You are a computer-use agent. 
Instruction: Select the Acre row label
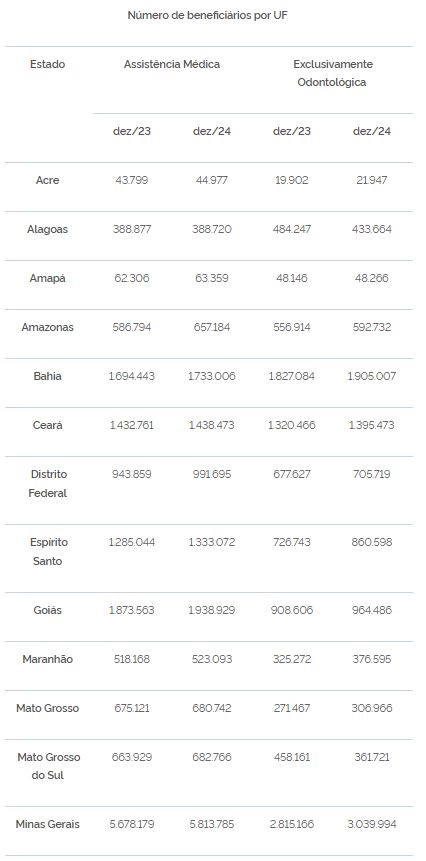click(x=47, y=180)
